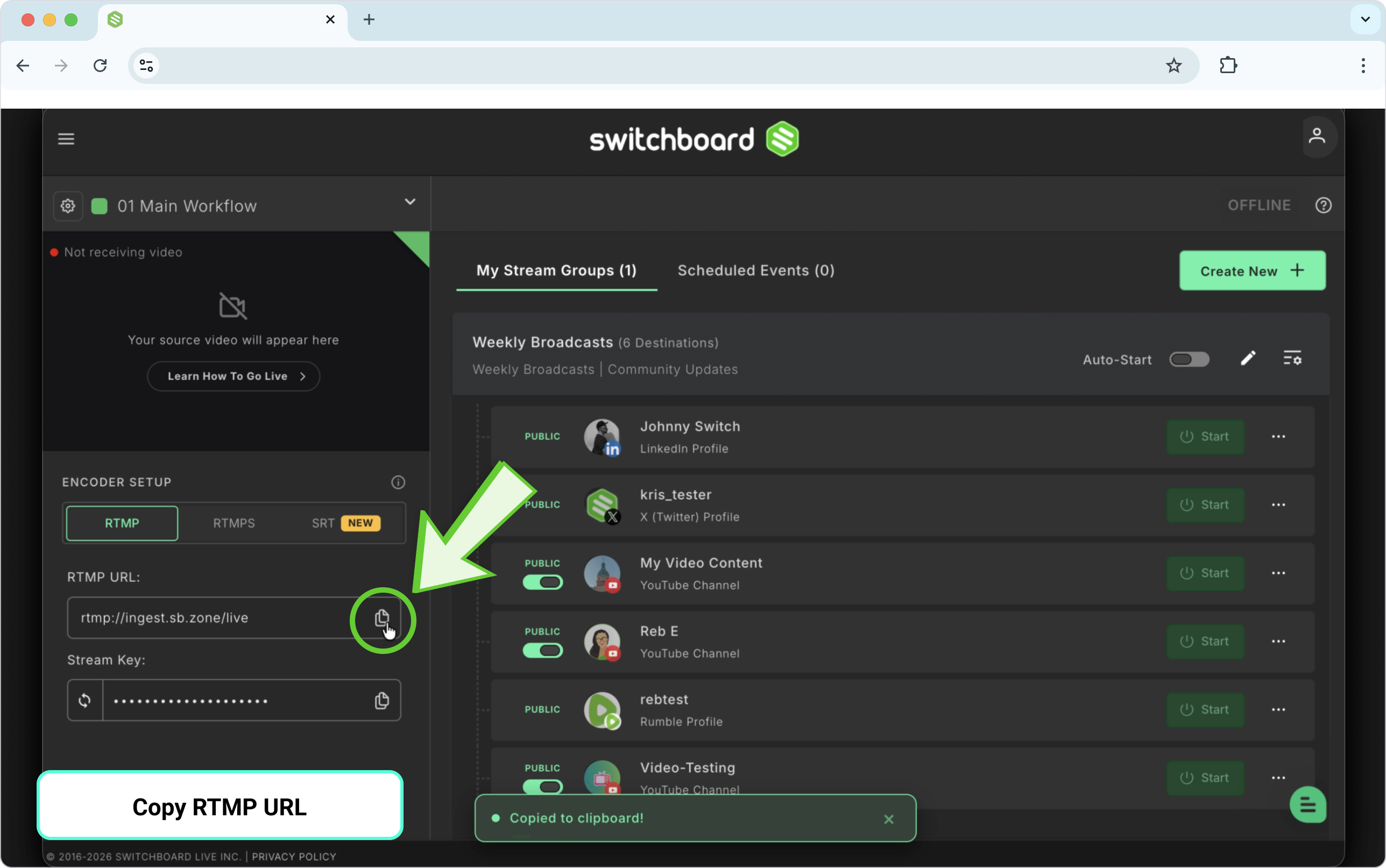Reload the browser page

click(x=100, y=66)
